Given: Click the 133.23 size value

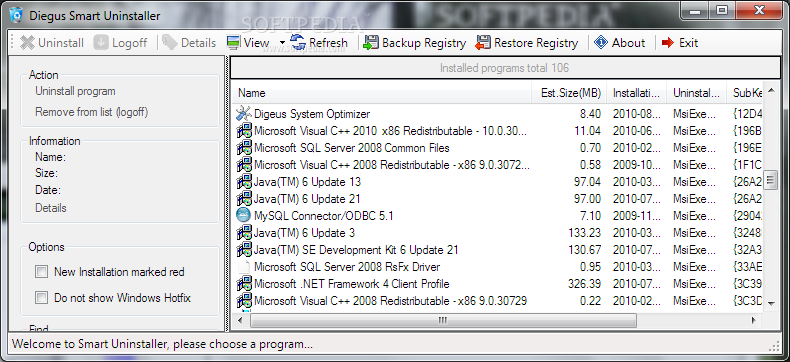Looking at the screenshot, I should 584,233.
